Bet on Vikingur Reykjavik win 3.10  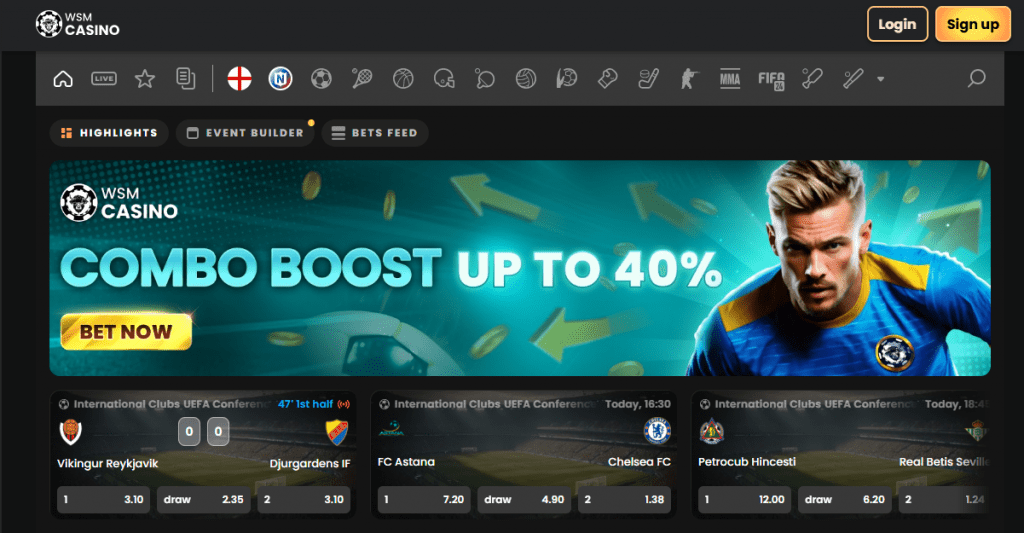[x=104, y=500]
